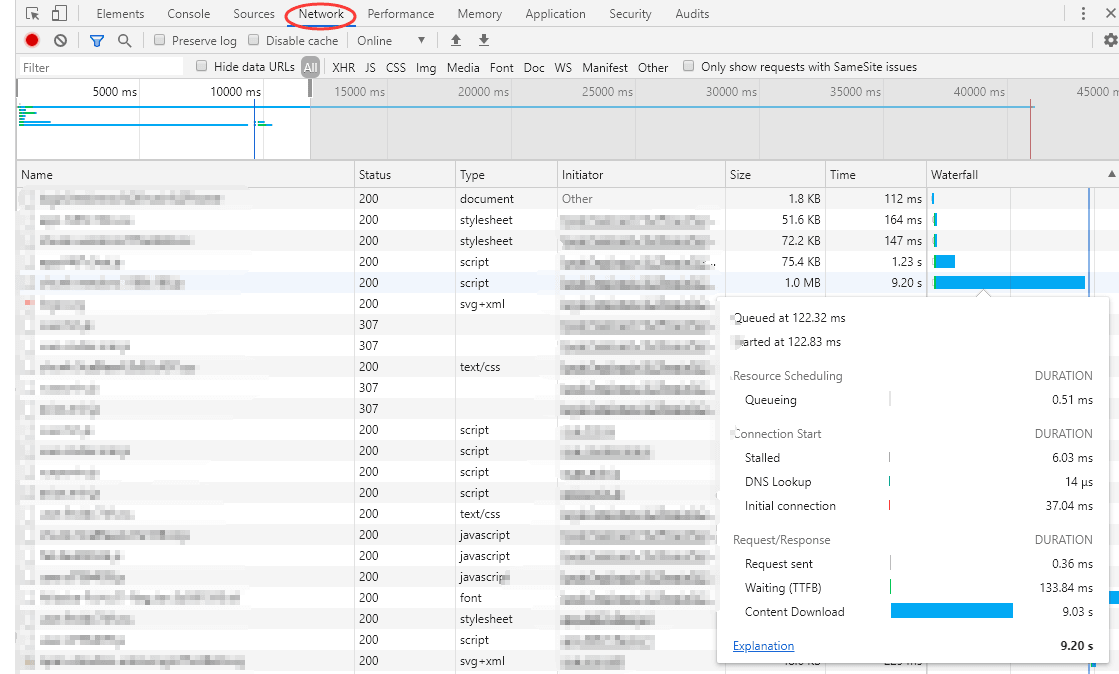
Task: Switch to the Console tab
Action: point(188,14)
